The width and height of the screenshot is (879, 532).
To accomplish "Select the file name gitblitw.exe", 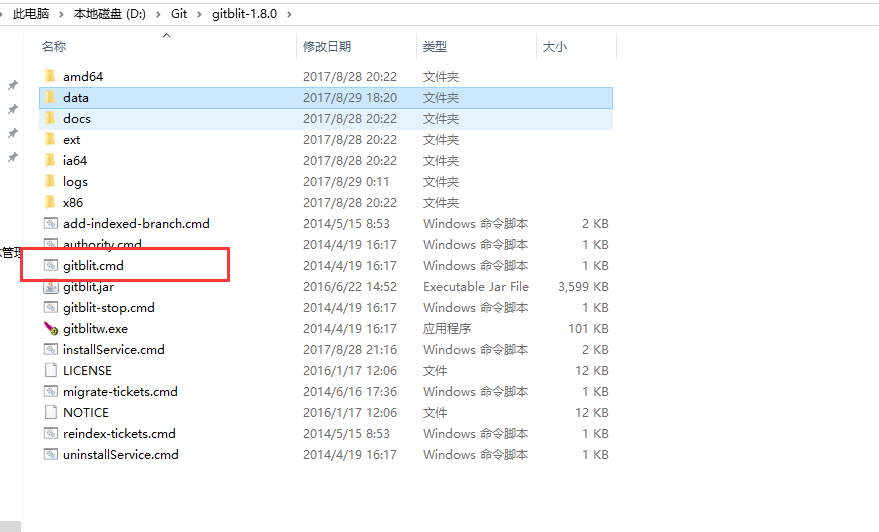I will (x=95, y=329).
